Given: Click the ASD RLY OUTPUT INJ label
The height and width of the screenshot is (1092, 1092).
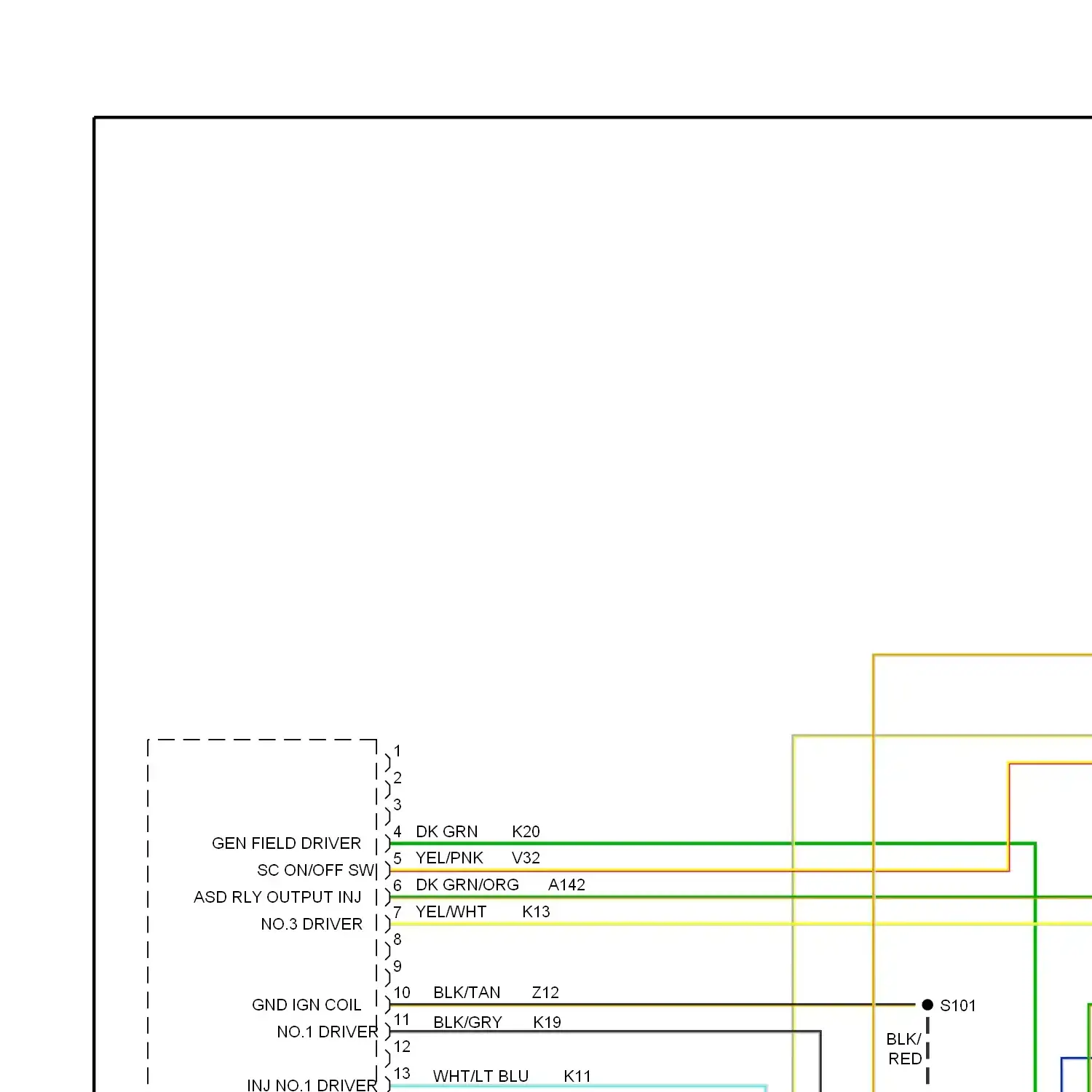Looking at the screenshot, I should click(277, 897).
